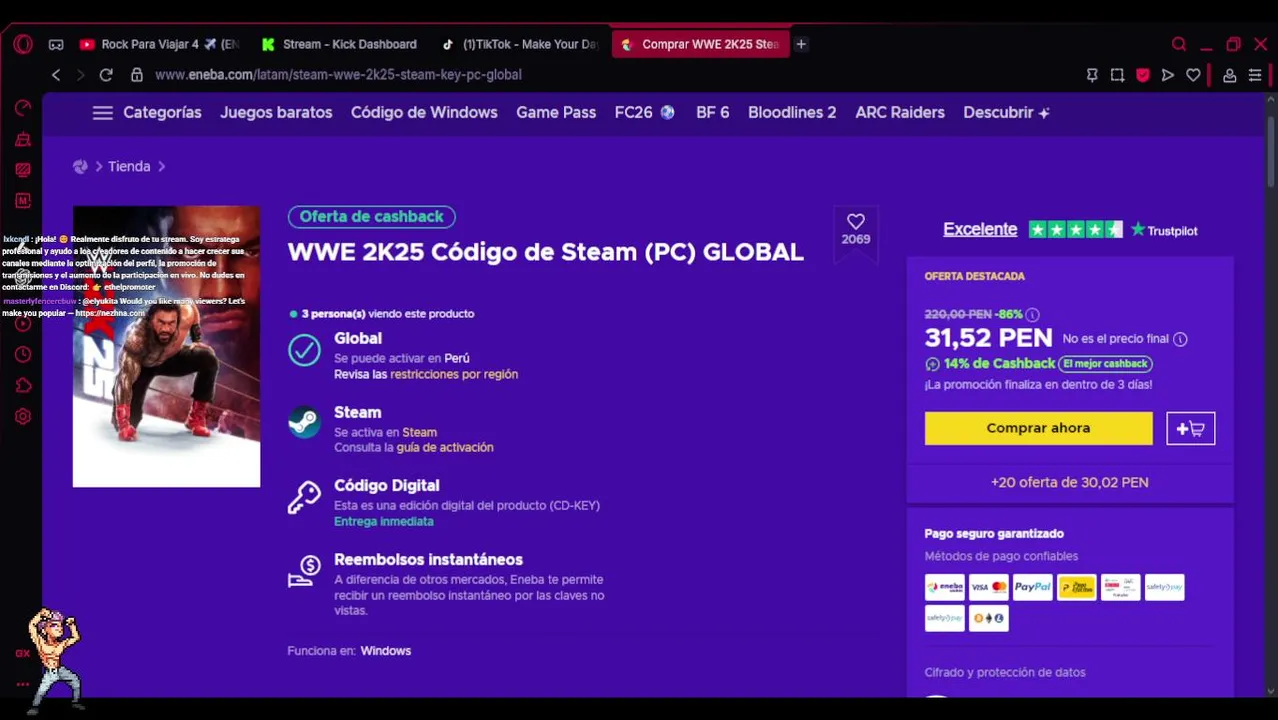Open 'restricciones por región' link
Viewport: 1278px width, 720px height.
[454, 374]
